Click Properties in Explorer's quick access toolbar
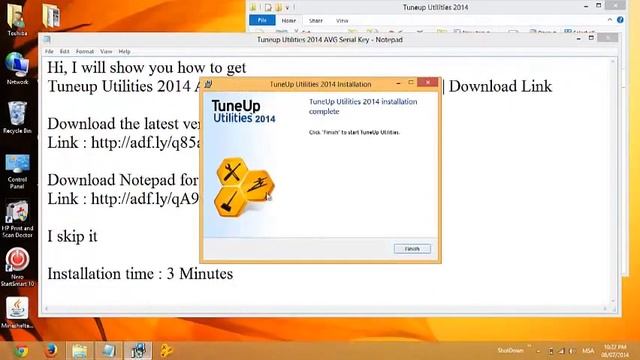This screenshot has width=640, height=360. 268,7
